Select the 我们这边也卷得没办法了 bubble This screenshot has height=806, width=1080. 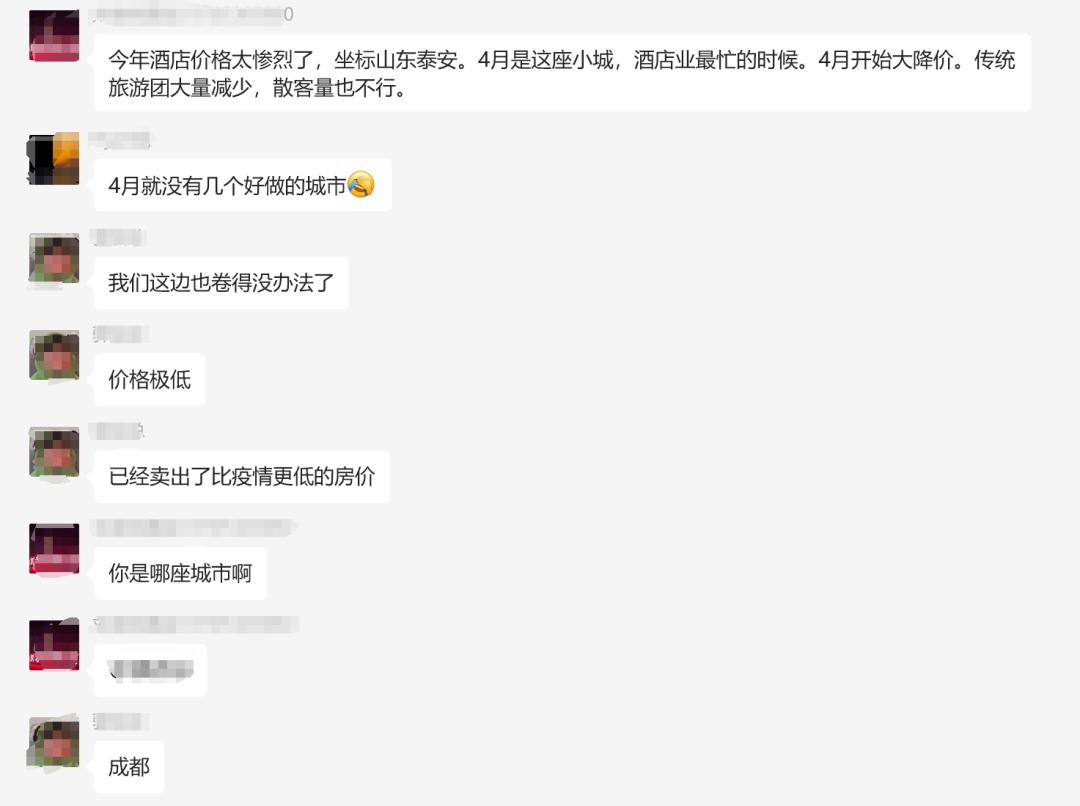221,282
